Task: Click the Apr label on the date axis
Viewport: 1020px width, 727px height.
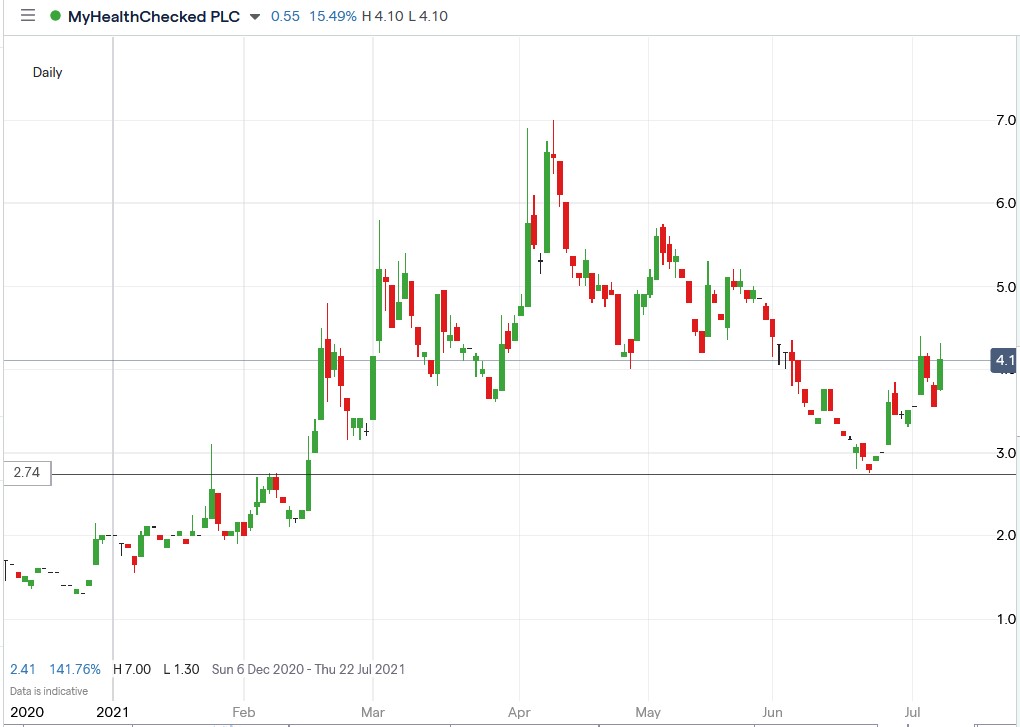Action: [x=518, y=712]
